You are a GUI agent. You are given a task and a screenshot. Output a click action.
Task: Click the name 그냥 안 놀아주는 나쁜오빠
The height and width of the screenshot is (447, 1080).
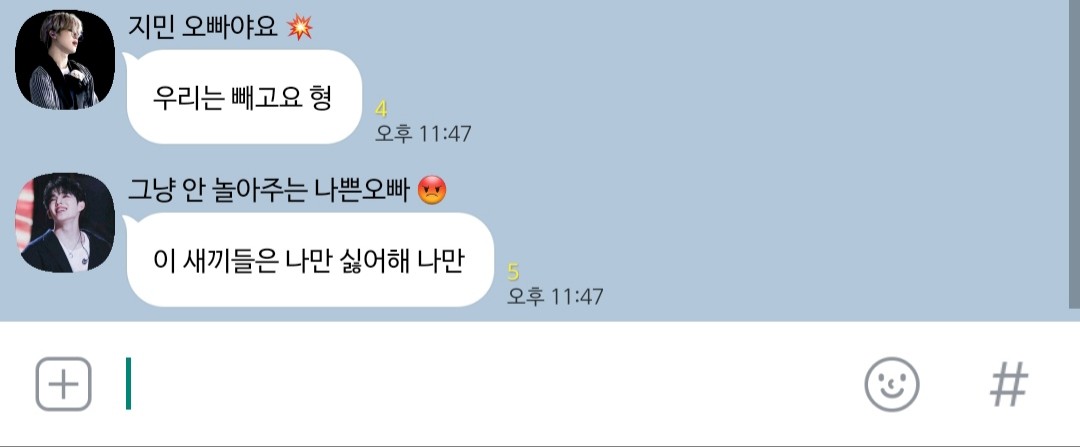tap(269, 190)
